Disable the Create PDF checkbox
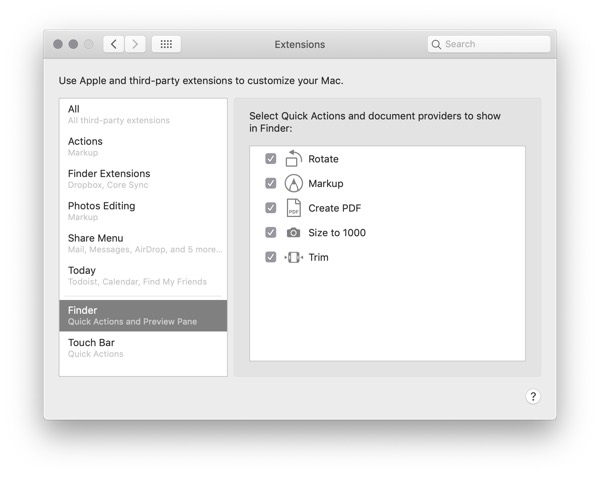Screen dimensions: 600x477 (x=271, y=208)
